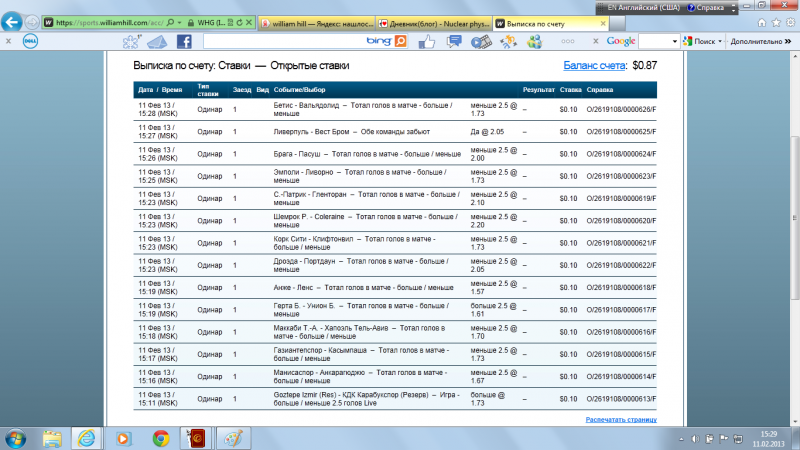The width and height of the screenshot is (800, 450).
Task: Expand Дополнительно toolbar overflow
Action: click(761, 41)
